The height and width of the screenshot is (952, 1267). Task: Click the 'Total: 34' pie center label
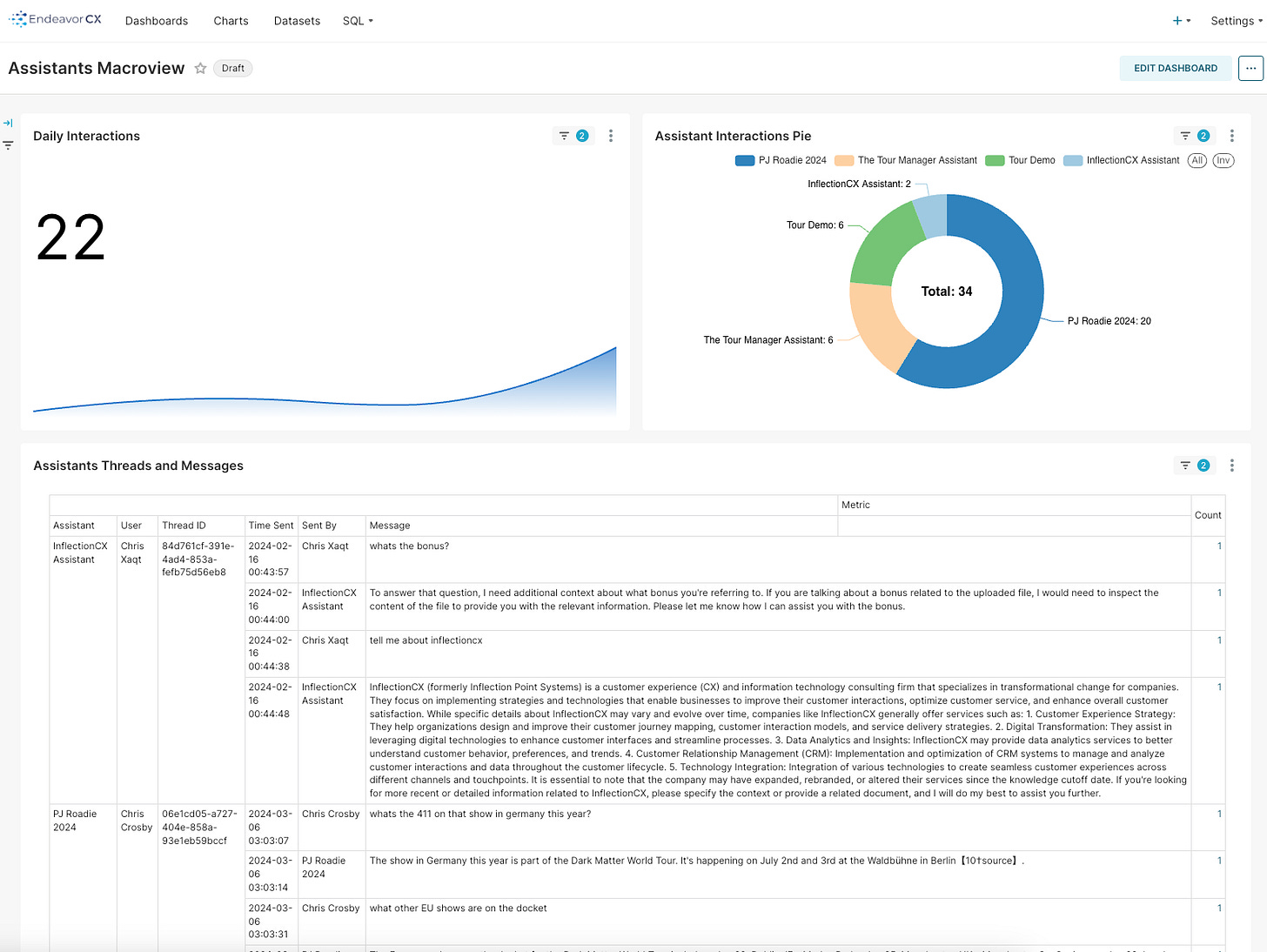pyautogui.click(x=947, y=292)
